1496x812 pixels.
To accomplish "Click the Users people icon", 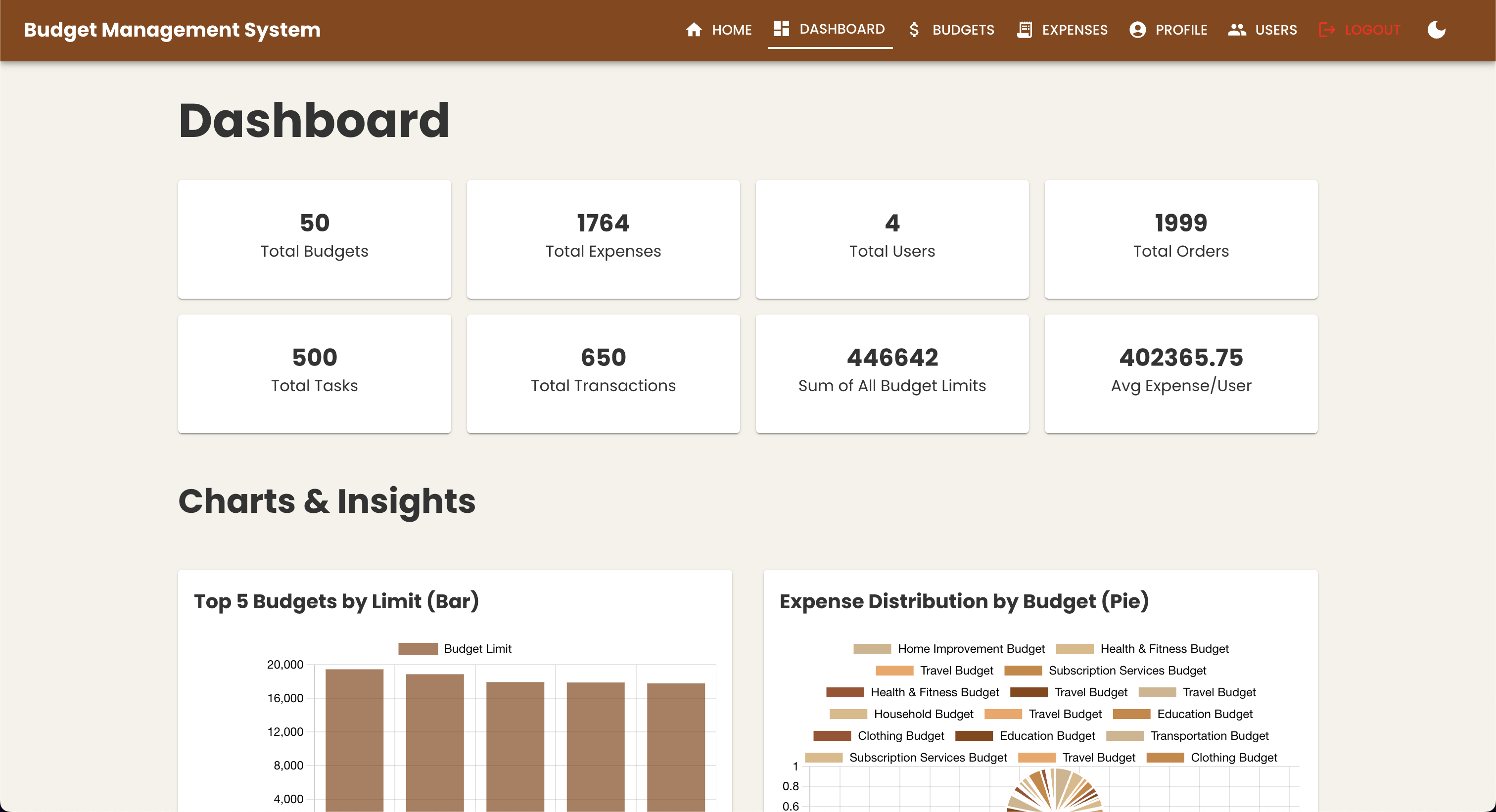I will click(x=1237, y=30).
